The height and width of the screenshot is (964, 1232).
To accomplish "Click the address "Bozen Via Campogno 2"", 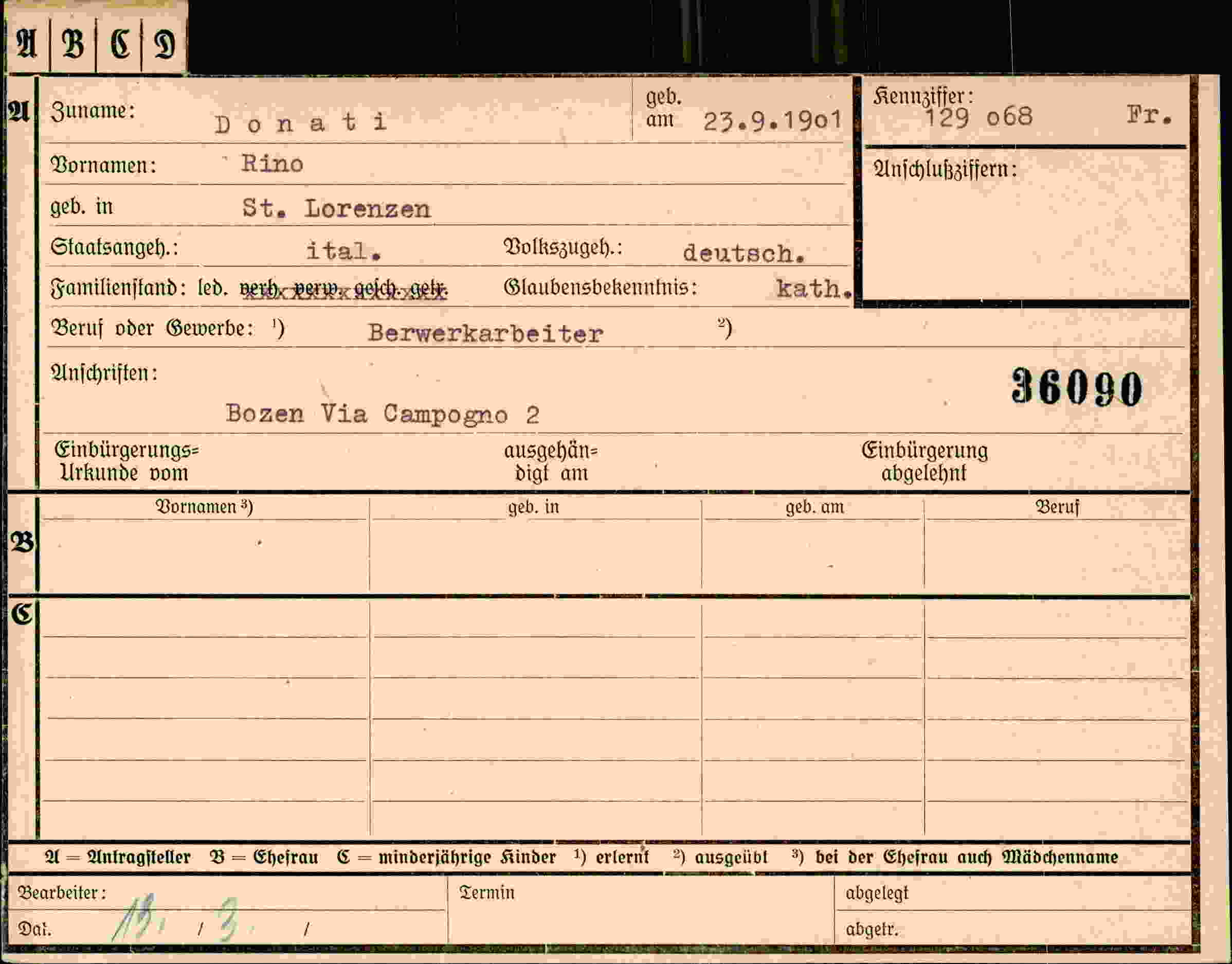I will pyautogui.click(x=383, y=414).
